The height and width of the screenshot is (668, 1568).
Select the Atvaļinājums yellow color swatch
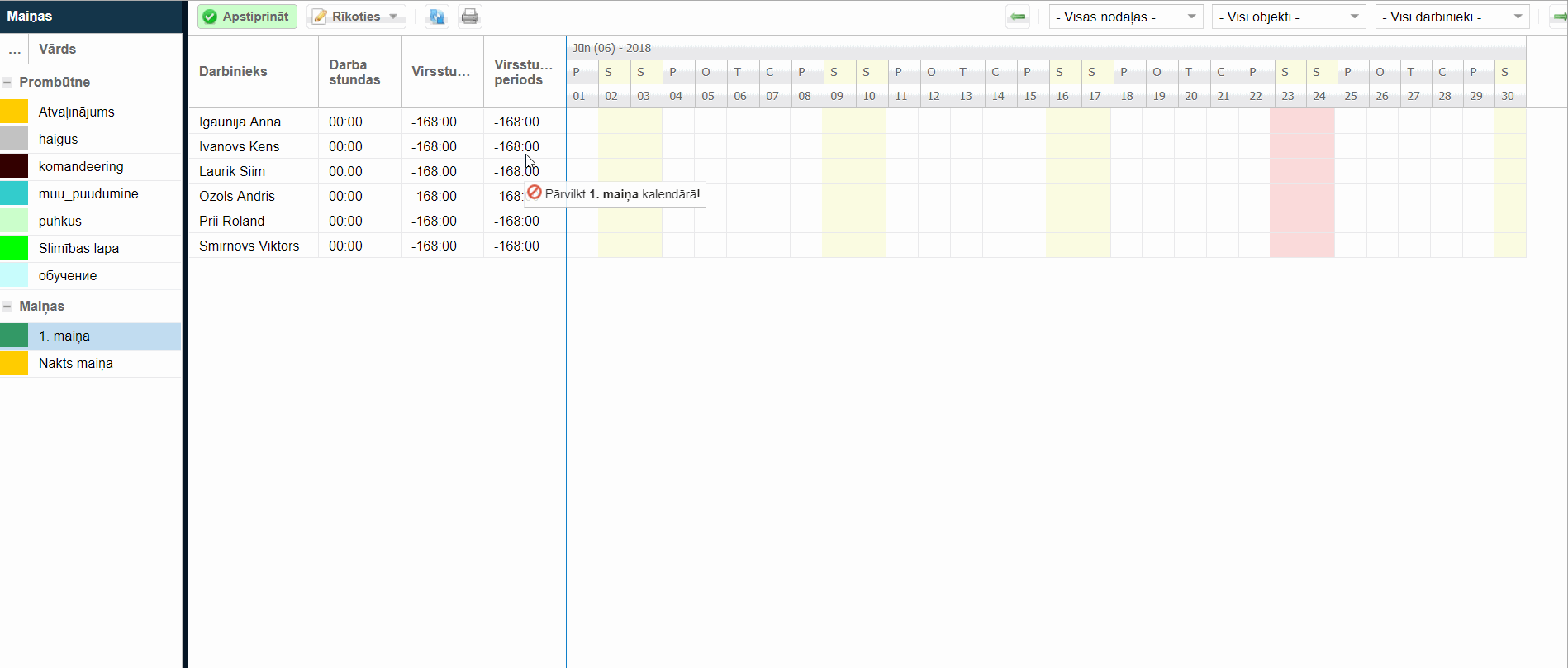coord(14,112)
